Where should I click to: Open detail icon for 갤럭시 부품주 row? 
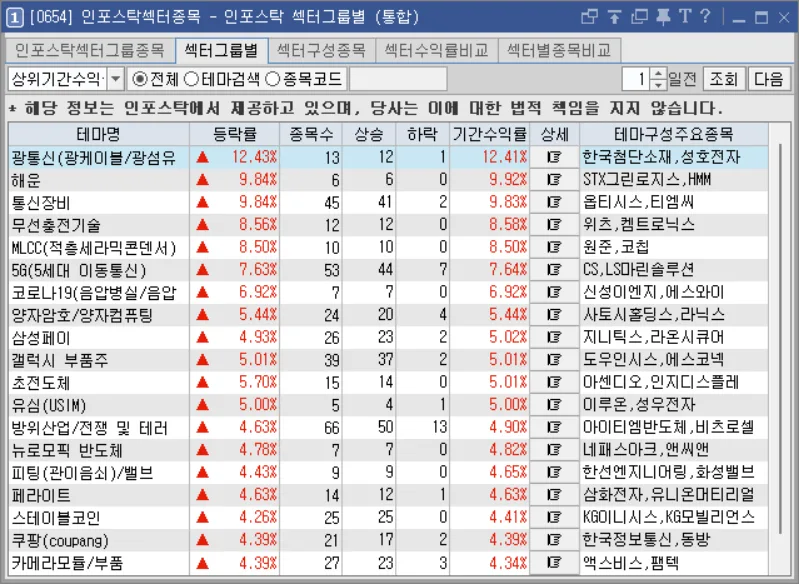554,360
